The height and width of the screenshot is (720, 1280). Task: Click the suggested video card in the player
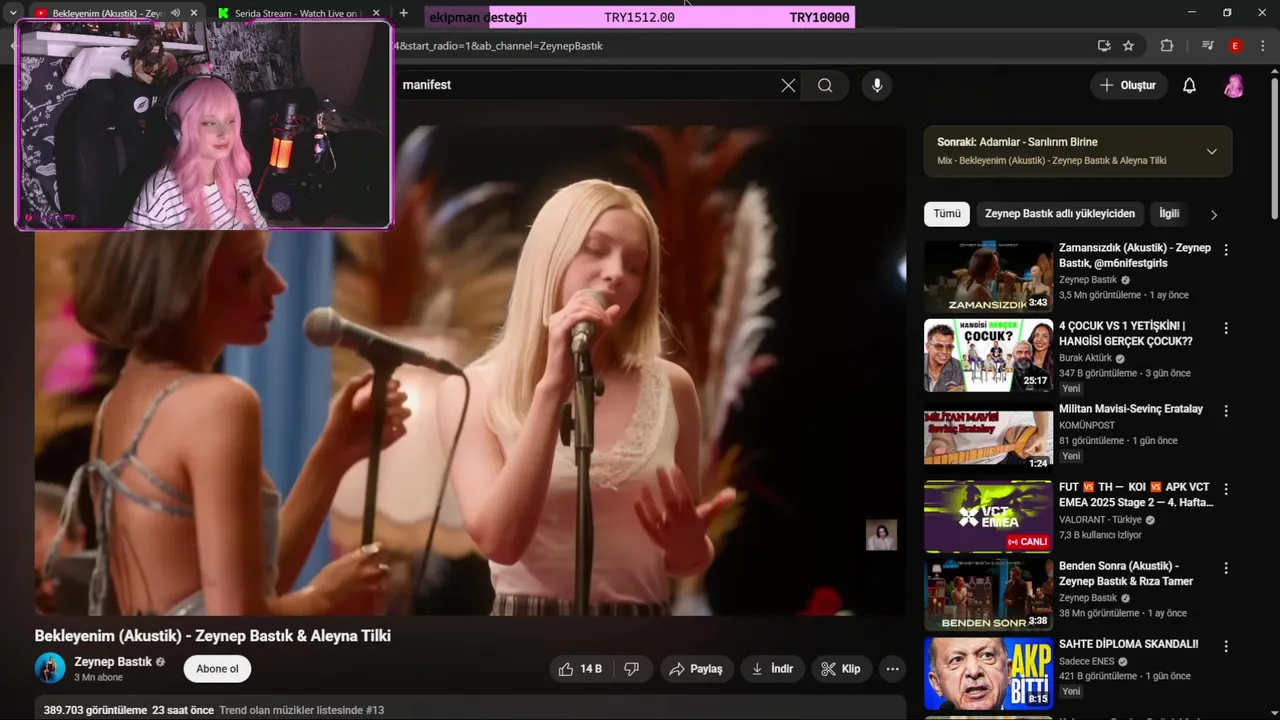click(881, 535)
